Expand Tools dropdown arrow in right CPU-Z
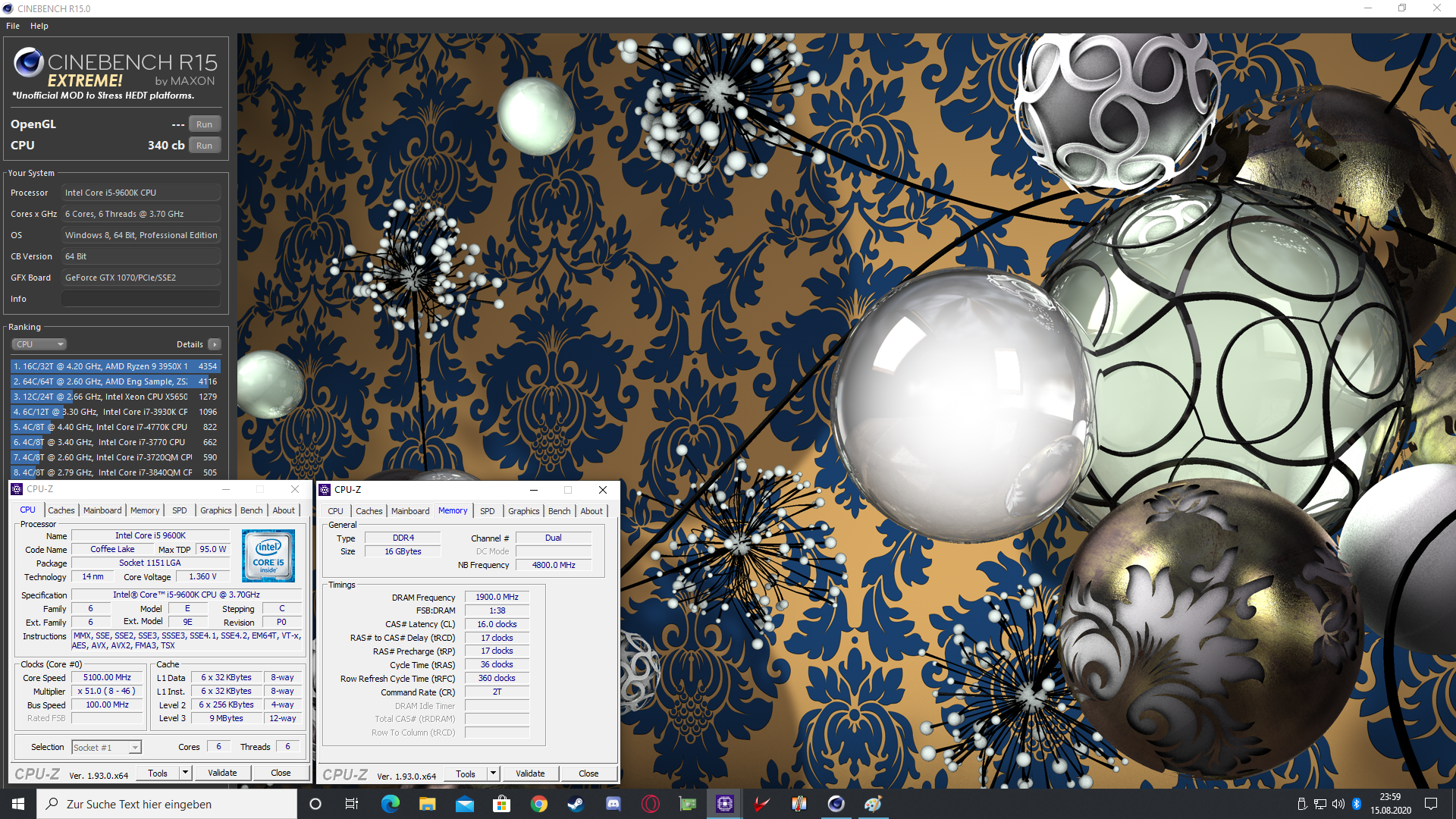This screenshot has width=1456, height=819. coord(493,773)
